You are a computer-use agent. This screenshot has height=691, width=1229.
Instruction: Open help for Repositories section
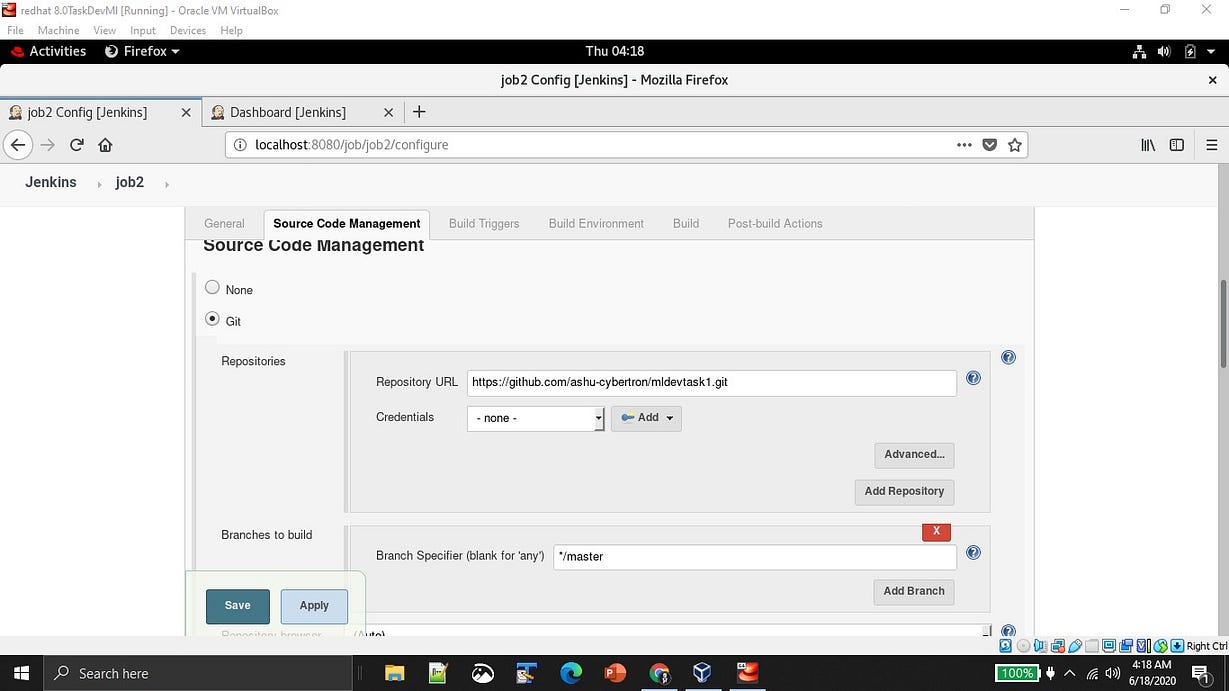click(x=1008, y=357)
